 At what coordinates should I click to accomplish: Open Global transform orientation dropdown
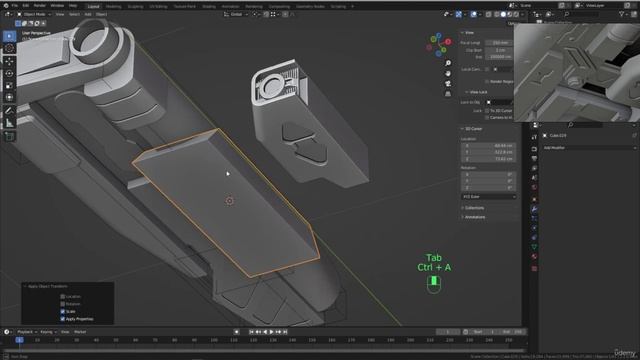pyautogui.click(x=236, y=14)
